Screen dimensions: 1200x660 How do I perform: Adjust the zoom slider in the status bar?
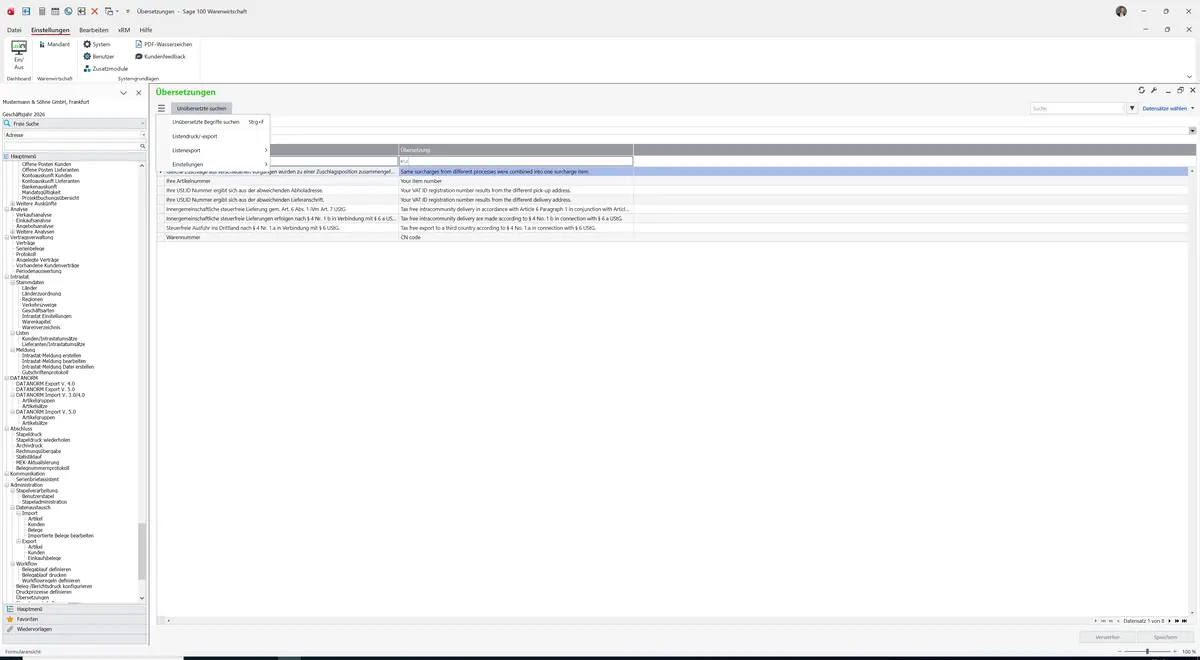click(x=1146, y=652)
